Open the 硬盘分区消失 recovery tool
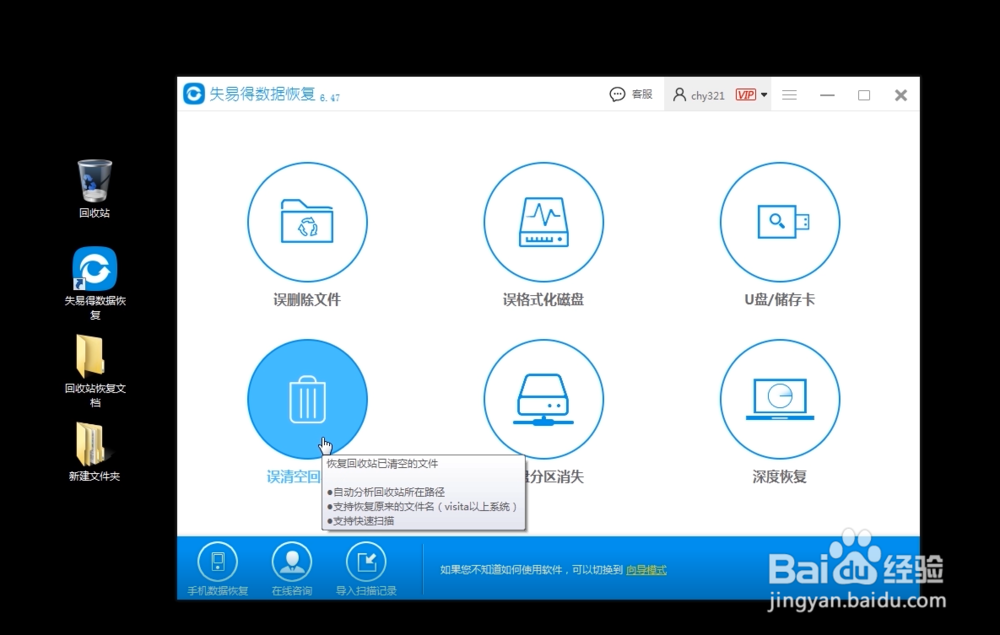Viewport: 1000px width, 635px height. point(543,397)
